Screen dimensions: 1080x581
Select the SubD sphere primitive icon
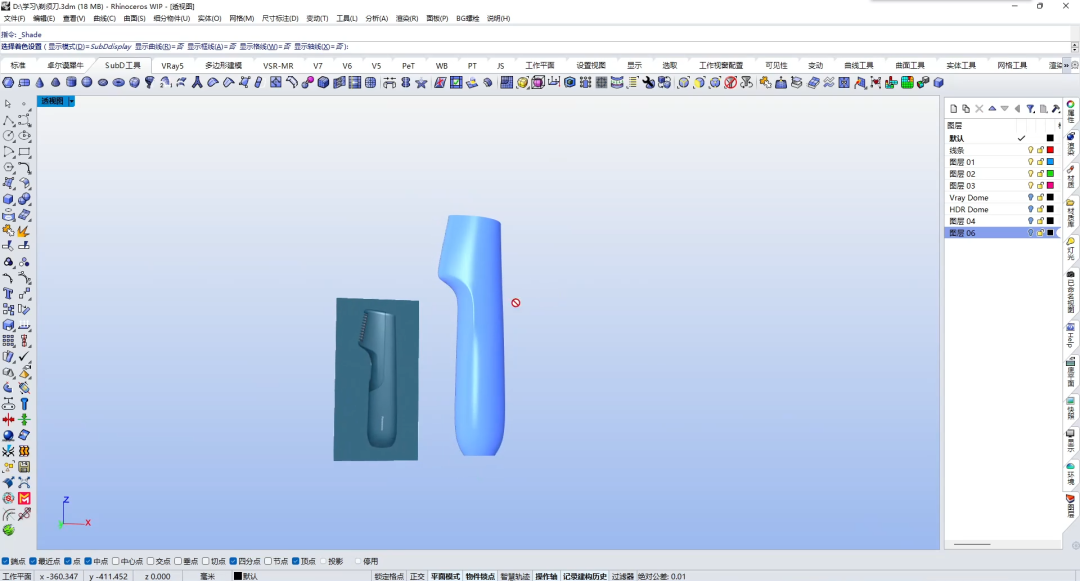point(87,82)
